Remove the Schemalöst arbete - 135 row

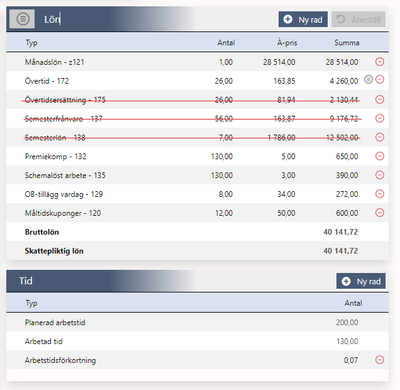click(380, 175)
